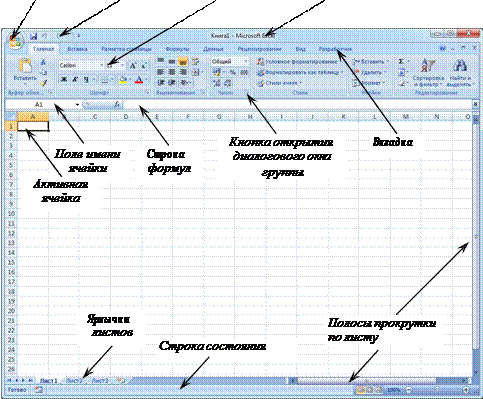483x399 pixels.
Task: Decrease font size with small A button
Action: [x=144, y=65]
